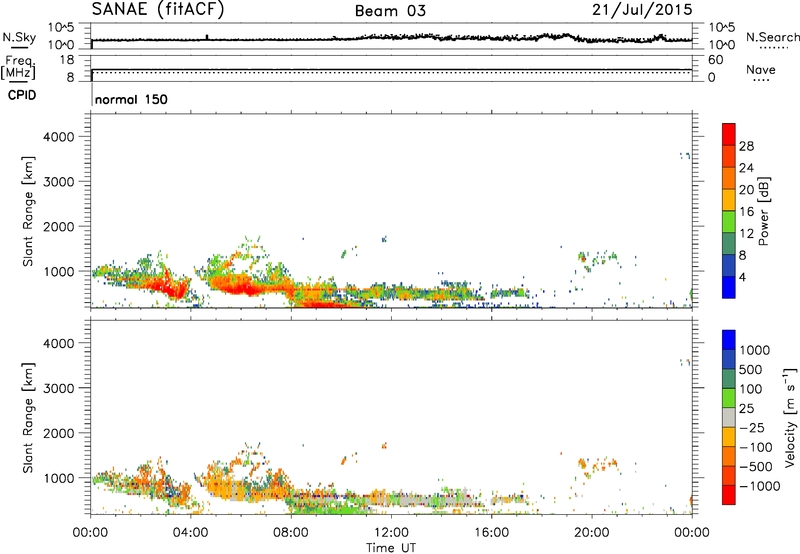Click the 12:00 time axis label
The width and height of the screenshot is (800, 554).
coord(391,533)
